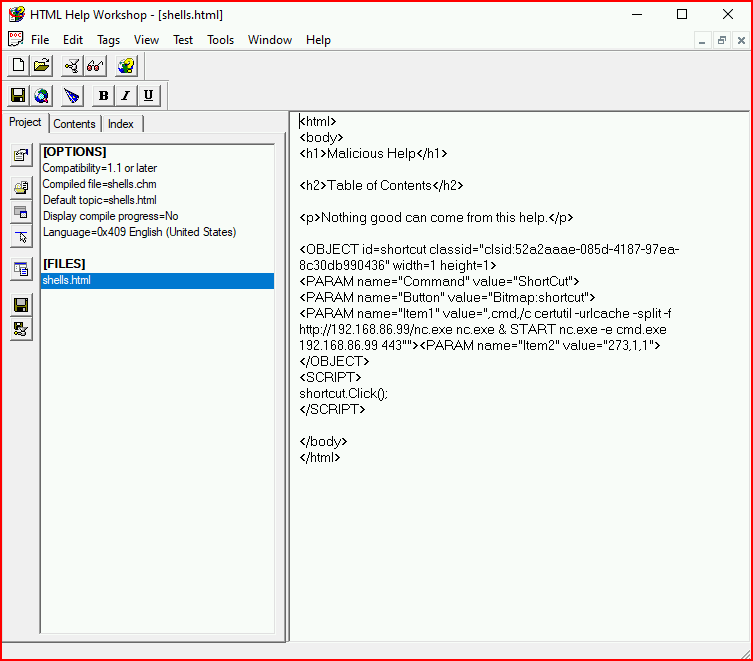Click the [FILES] section header
This screenshot has width=753, height=661.
(x=64, y=264)
